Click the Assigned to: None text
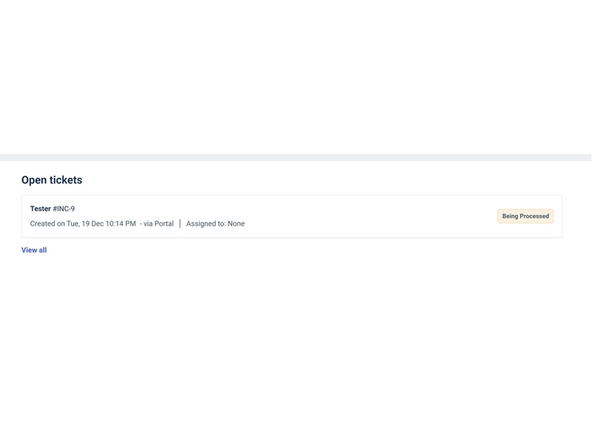 coord(215,224)
